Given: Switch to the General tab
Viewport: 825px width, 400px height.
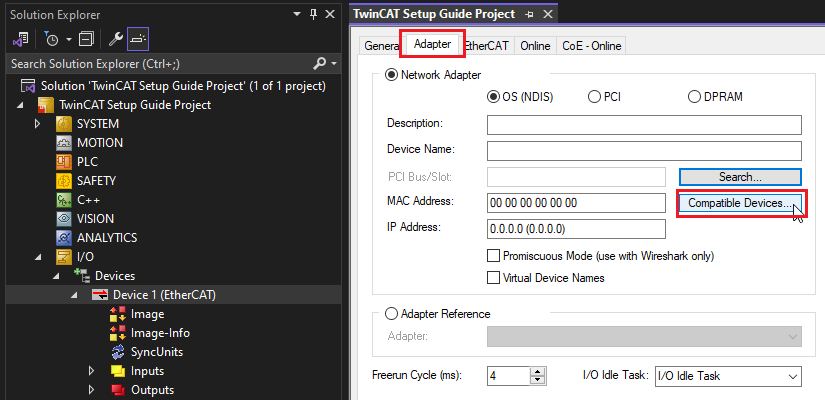Looking at the screenshot, I should 380,46.
